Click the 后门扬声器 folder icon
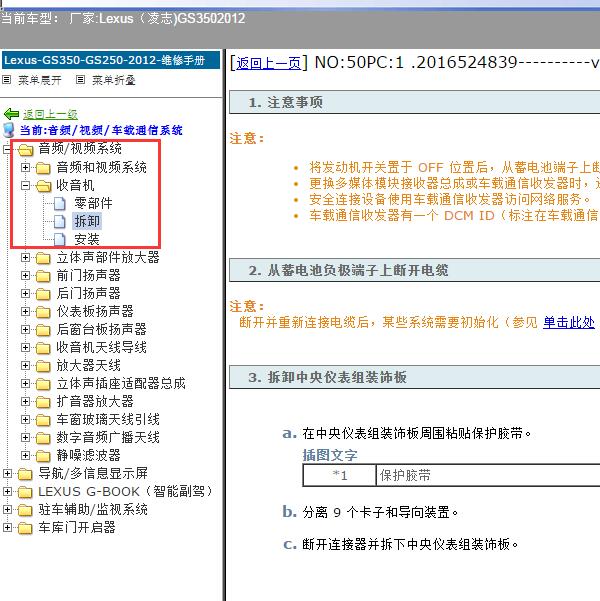Viewport: 600px width, 601px height. [43, 294]
